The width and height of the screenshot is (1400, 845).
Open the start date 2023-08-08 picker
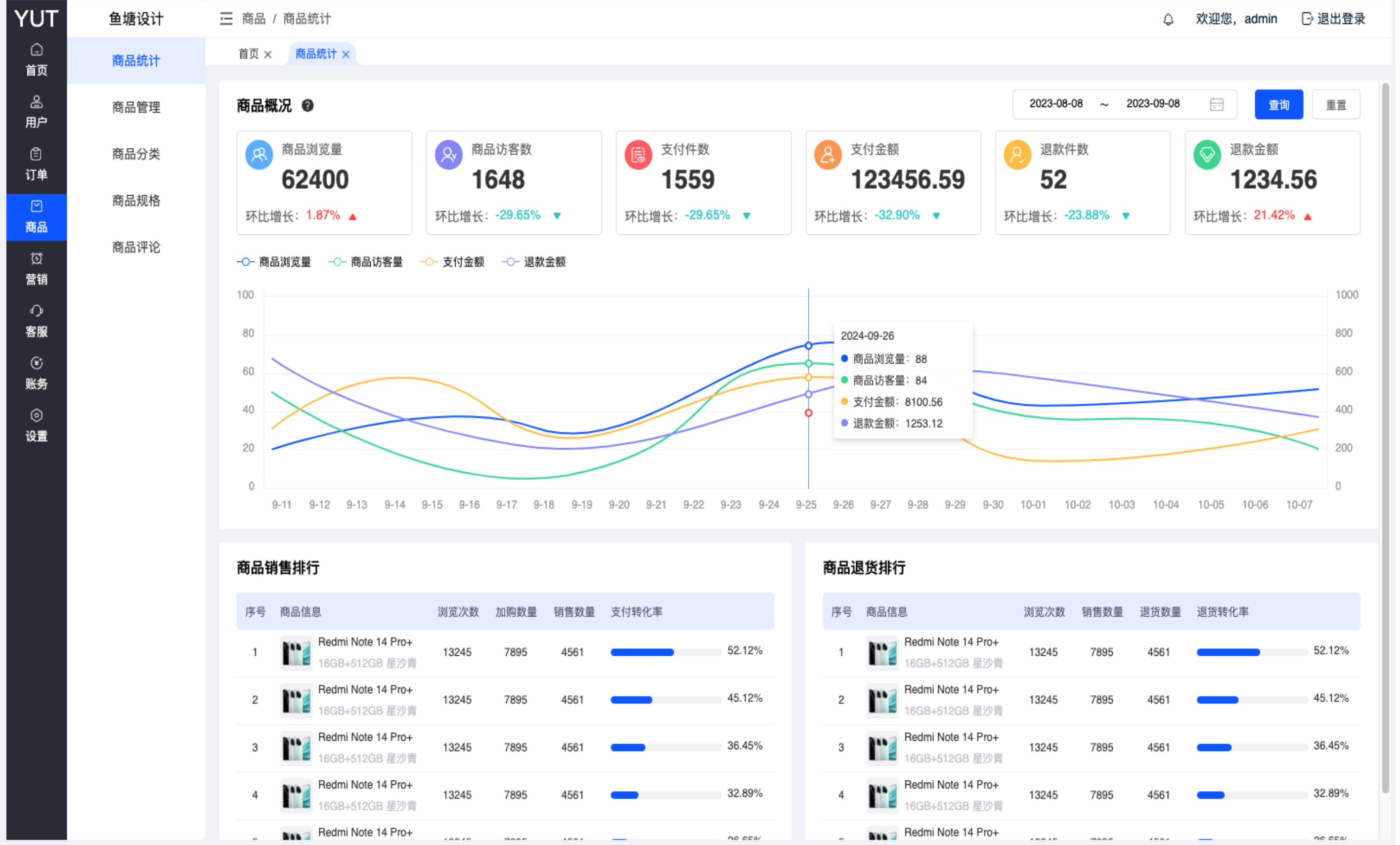1055,104
